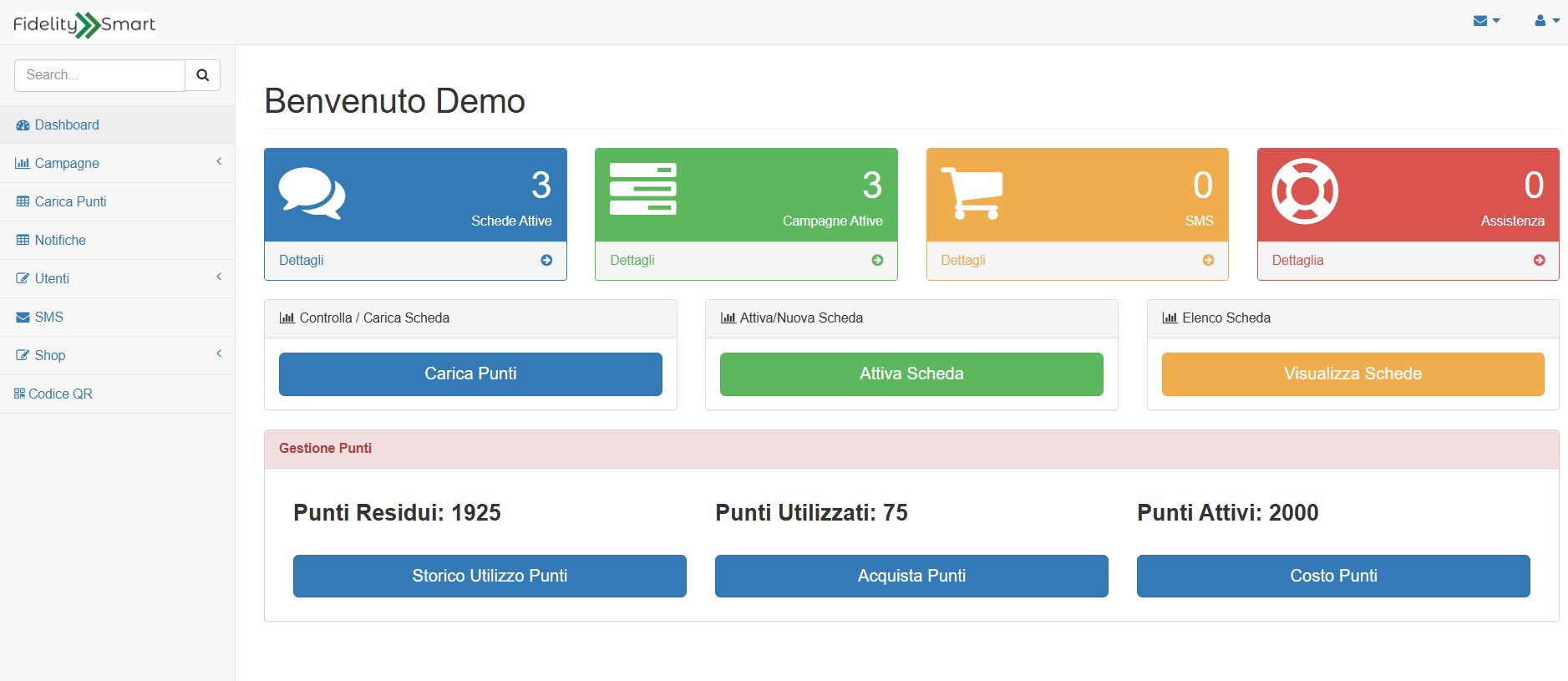Open the mail envelope dropdown
Viewport: 1568px width, 681px height.
[x=1486, y=21]
